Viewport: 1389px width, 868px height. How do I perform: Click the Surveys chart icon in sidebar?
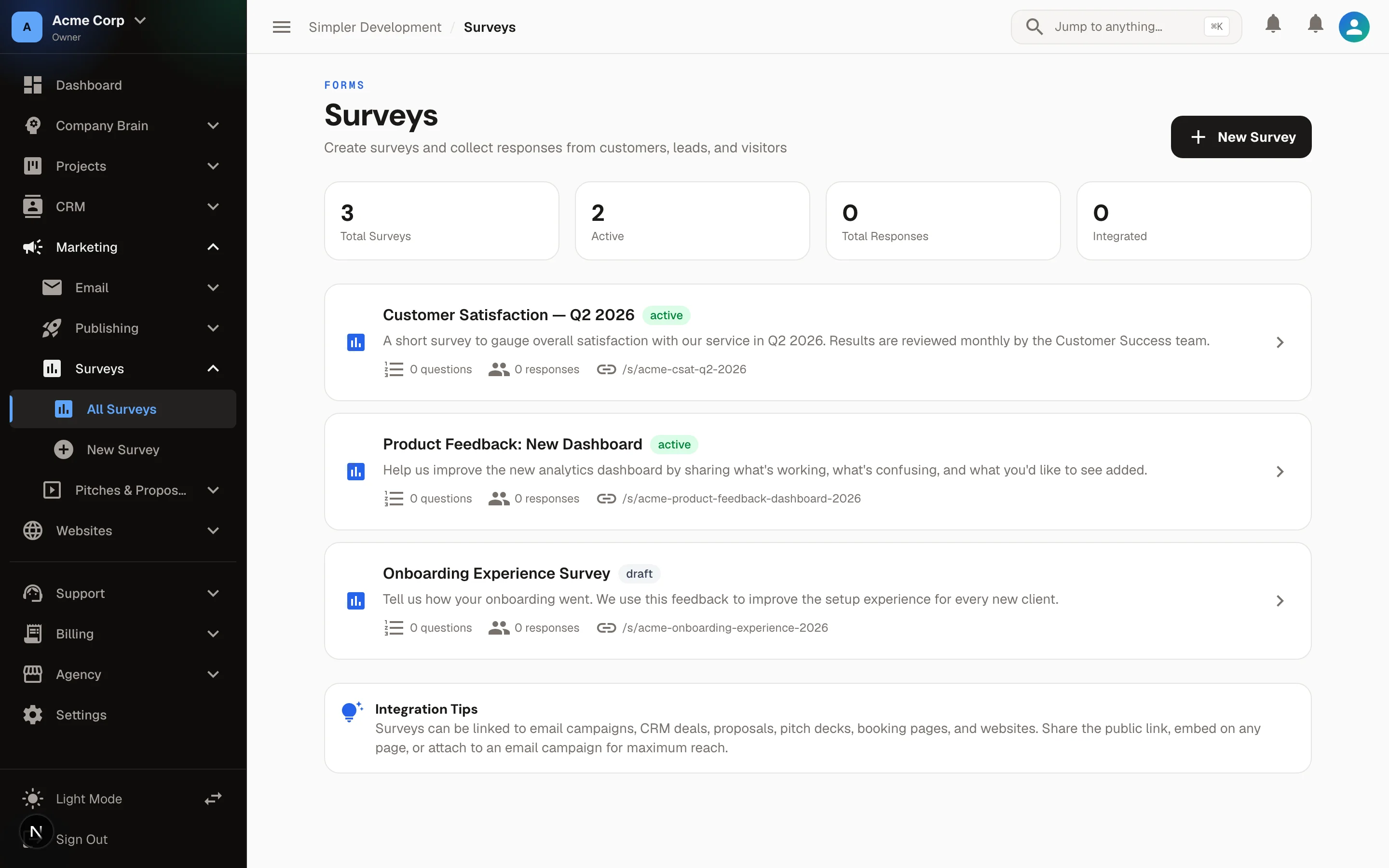pyautogui.click(x=52, y=368)
